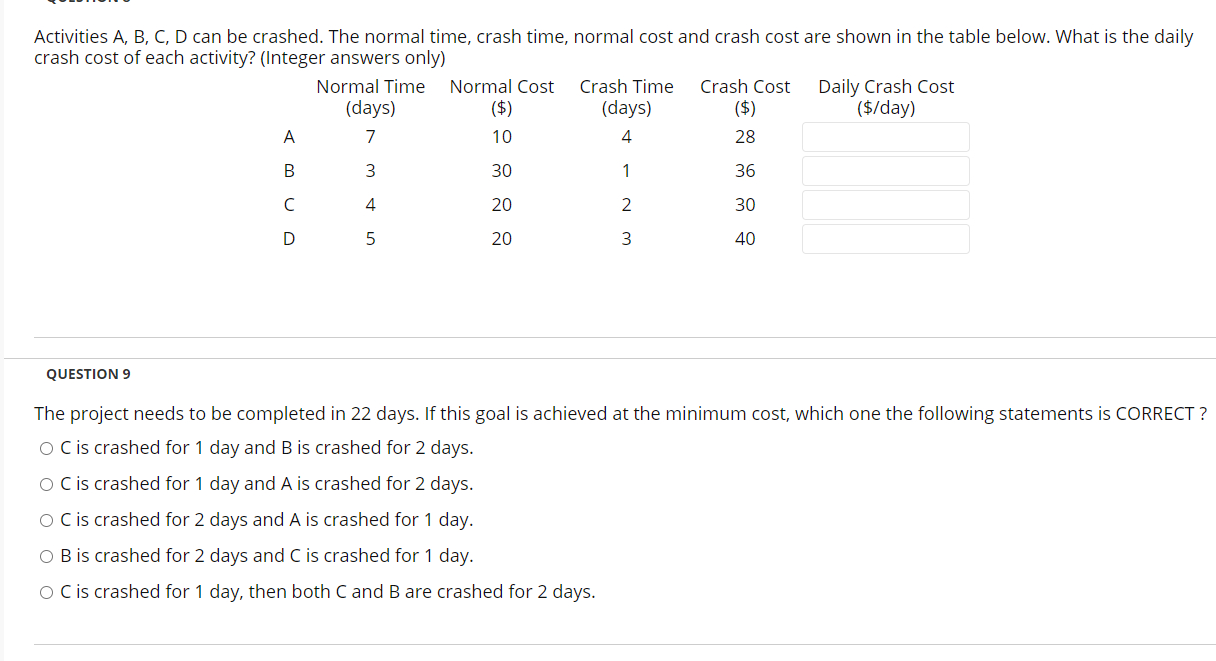Click the daily crash cost field for activity B
The image size is (1216, 661).
coord(885,170)
